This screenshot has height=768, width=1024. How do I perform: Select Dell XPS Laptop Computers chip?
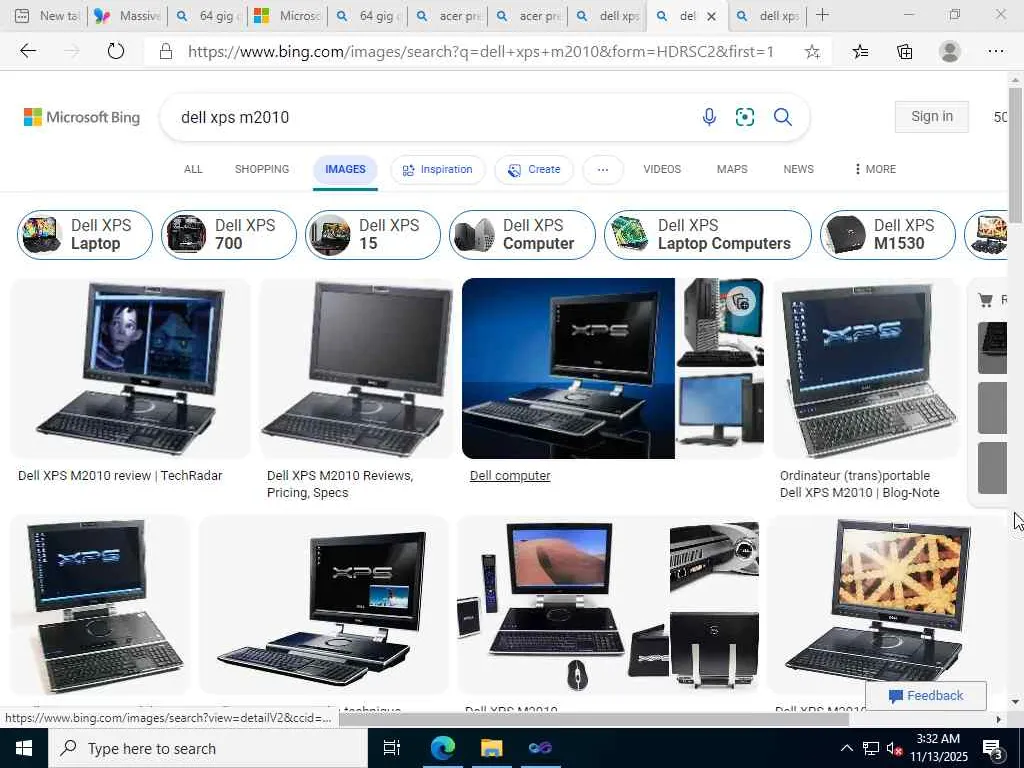pos(707,234)
